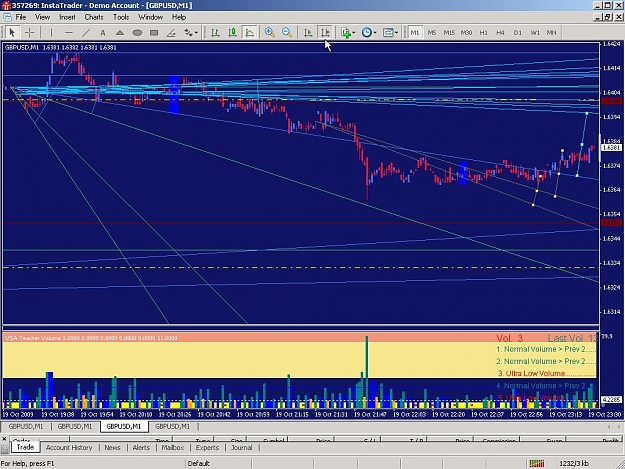
Task: Zoom out on the chart
Action: (287, 33)
